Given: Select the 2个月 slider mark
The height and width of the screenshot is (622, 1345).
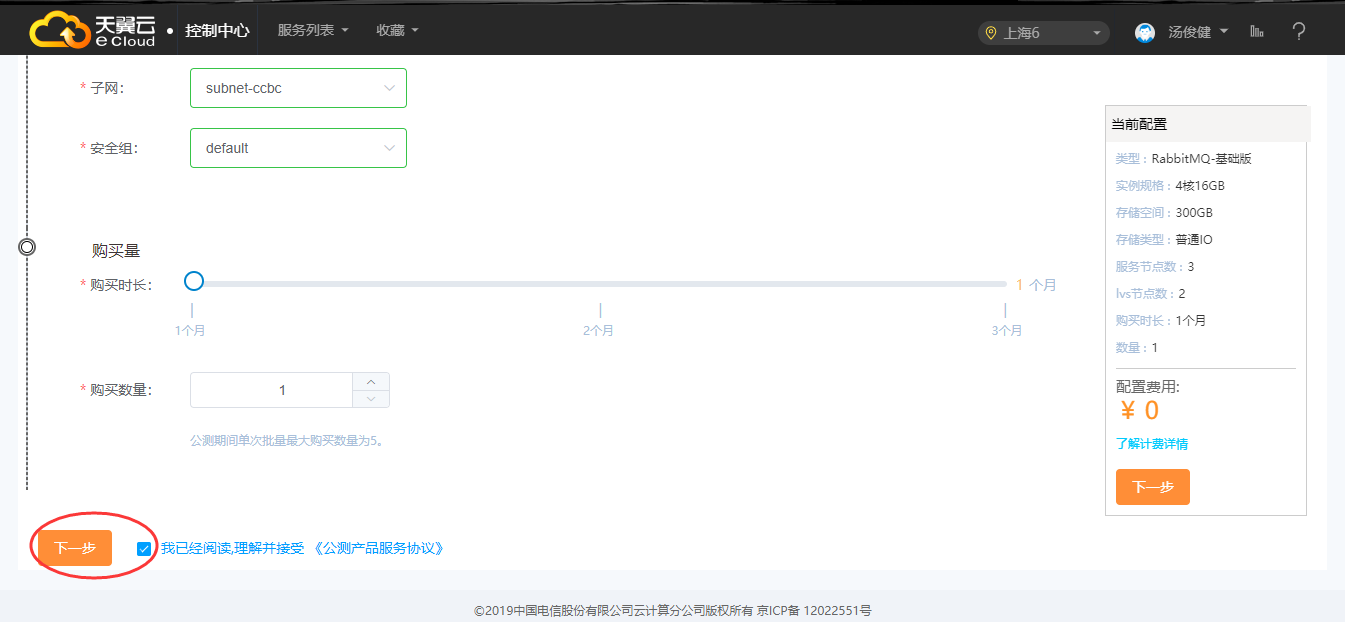Looking at the screenshot, I should click(x=598, y=330).
